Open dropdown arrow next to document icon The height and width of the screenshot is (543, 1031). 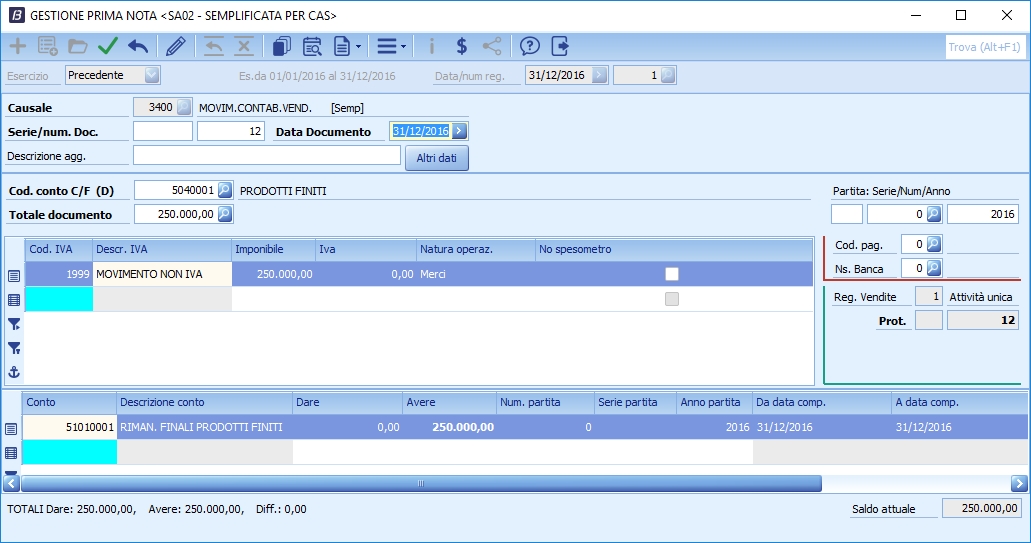point(358,47)
